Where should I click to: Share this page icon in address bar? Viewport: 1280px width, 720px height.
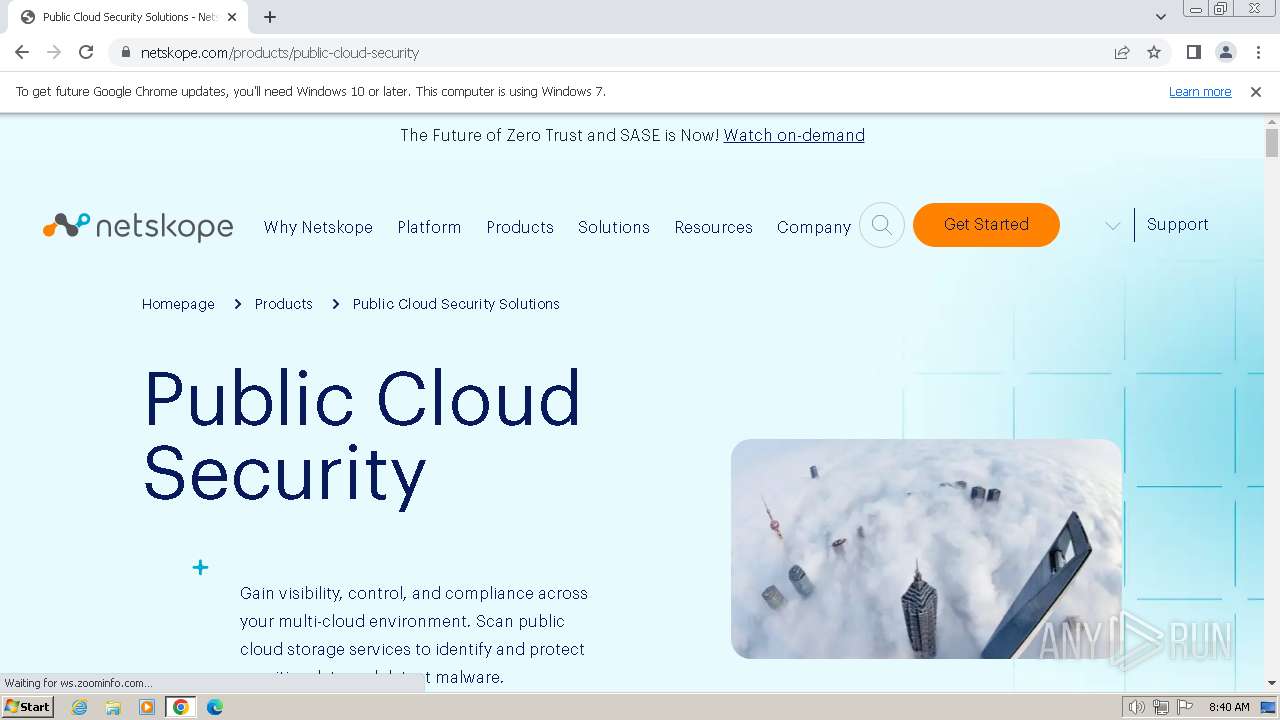[1122, 52]
